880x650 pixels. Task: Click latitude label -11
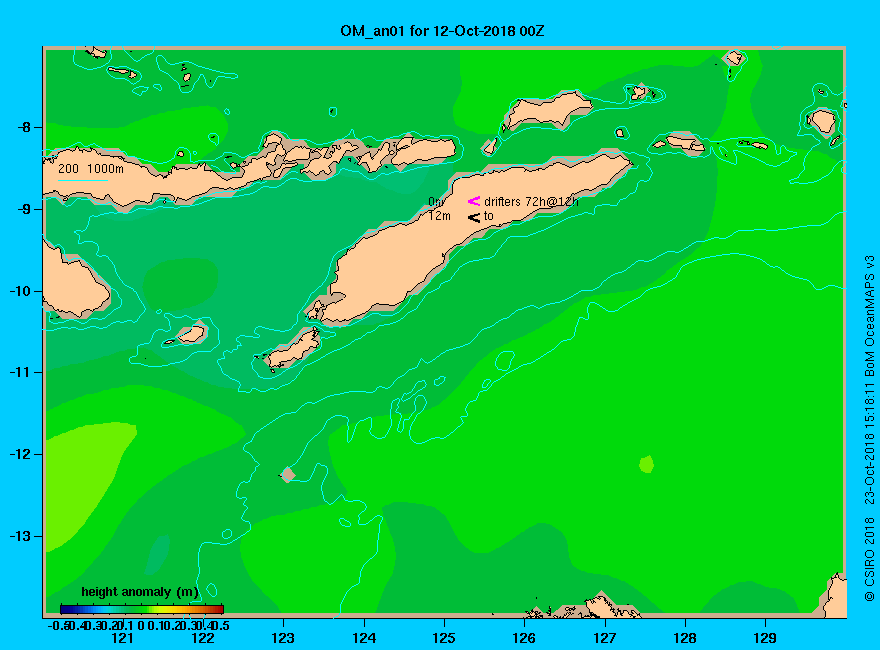[x=21, y=373]
